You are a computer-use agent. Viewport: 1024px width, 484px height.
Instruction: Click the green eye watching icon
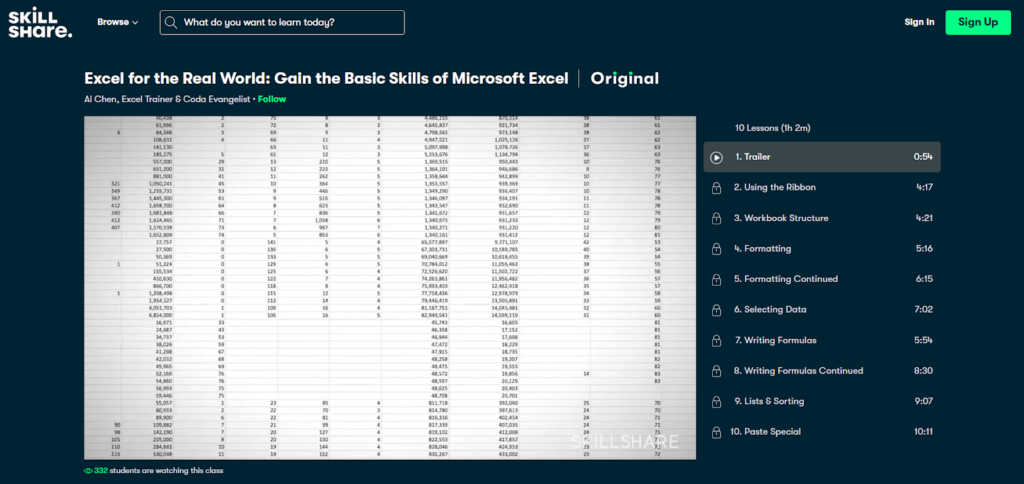[88, 471]
